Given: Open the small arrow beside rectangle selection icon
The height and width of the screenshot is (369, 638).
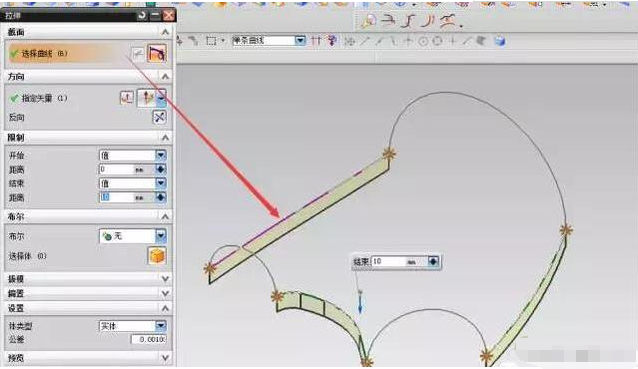Looking at the screenshot, I should pos(223,41).
